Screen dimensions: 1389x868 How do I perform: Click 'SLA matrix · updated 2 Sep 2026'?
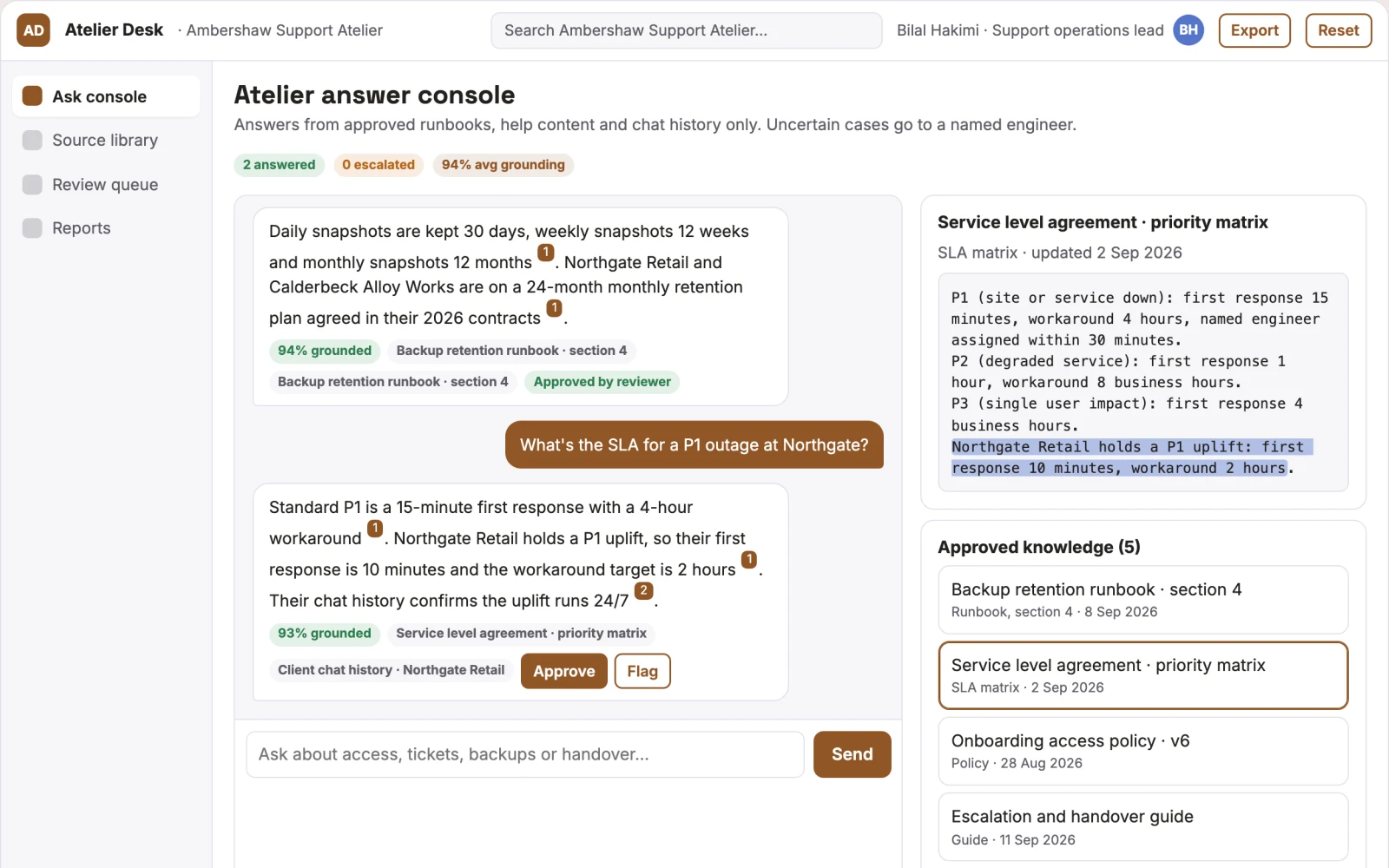point(1059,253)
